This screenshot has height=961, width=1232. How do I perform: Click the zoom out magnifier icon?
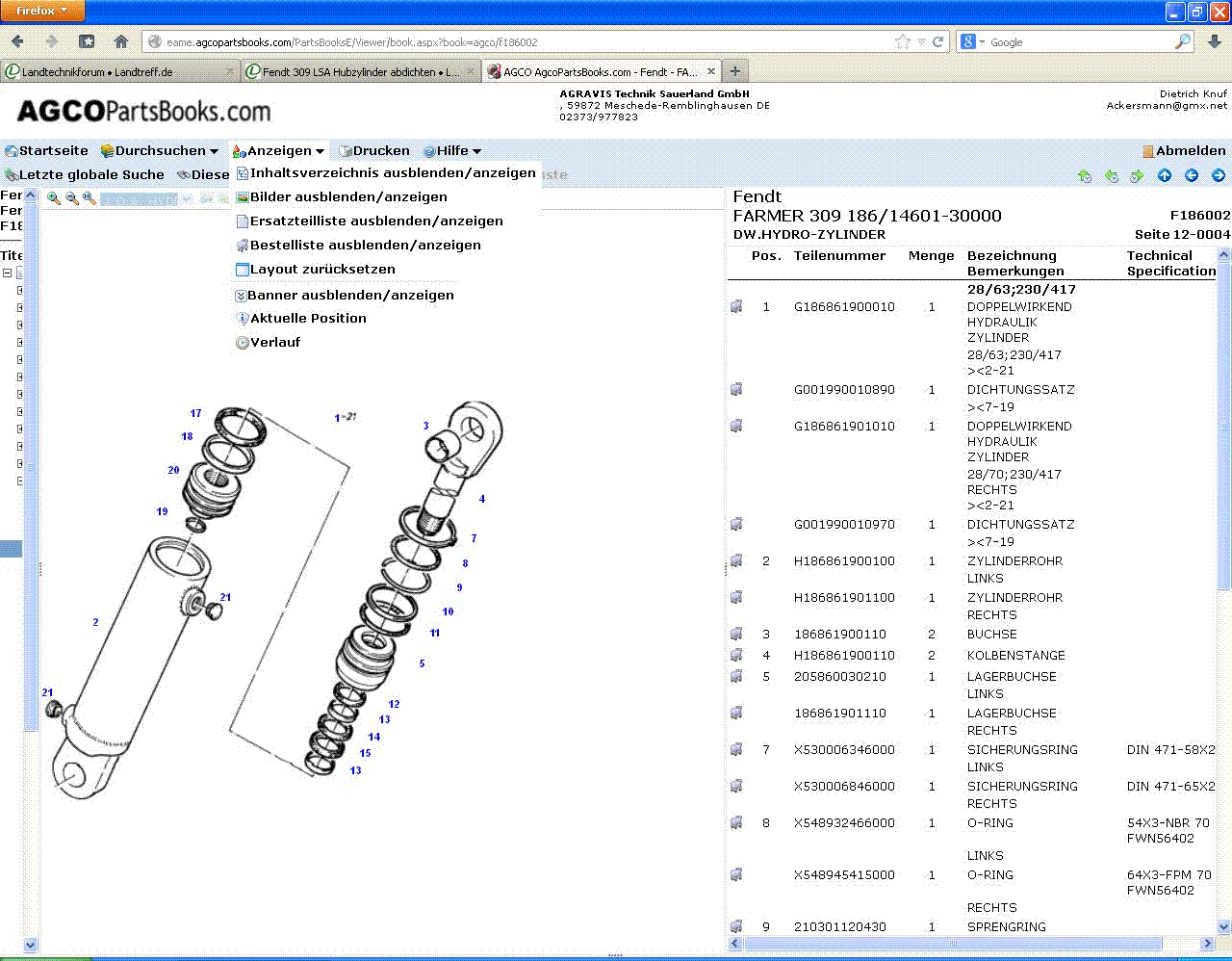click(71, 198)
